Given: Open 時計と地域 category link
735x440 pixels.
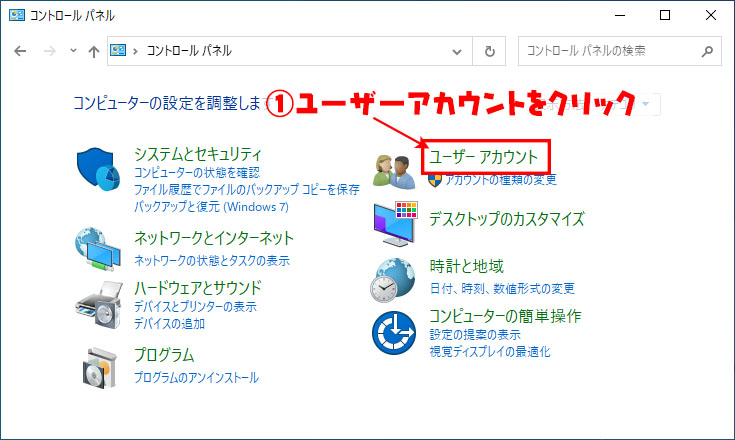Looking at the screenshot, I should pyautogui.click(x=466, y=266).
